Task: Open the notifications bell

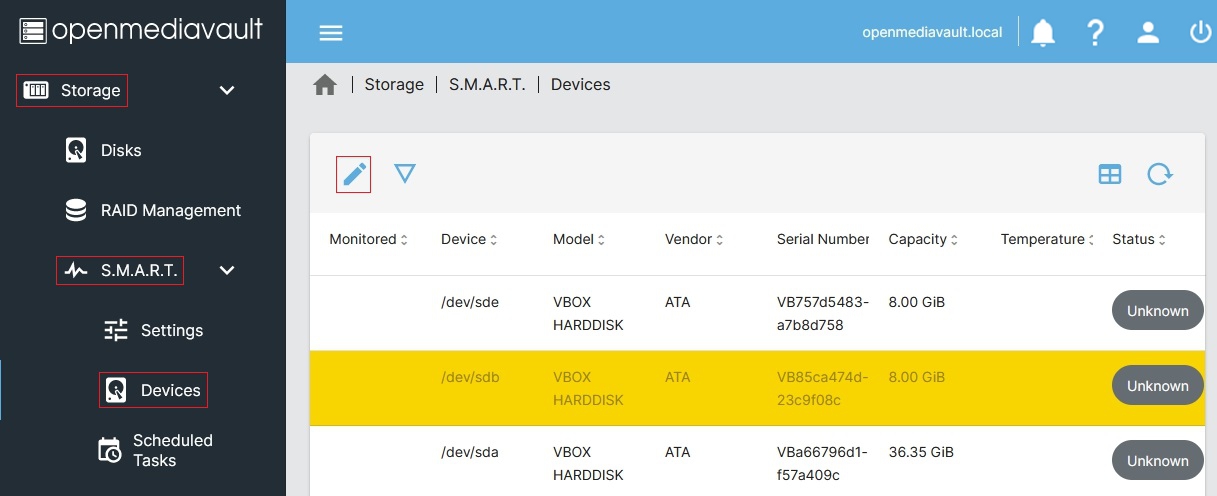Action: tap(1043, 32)
